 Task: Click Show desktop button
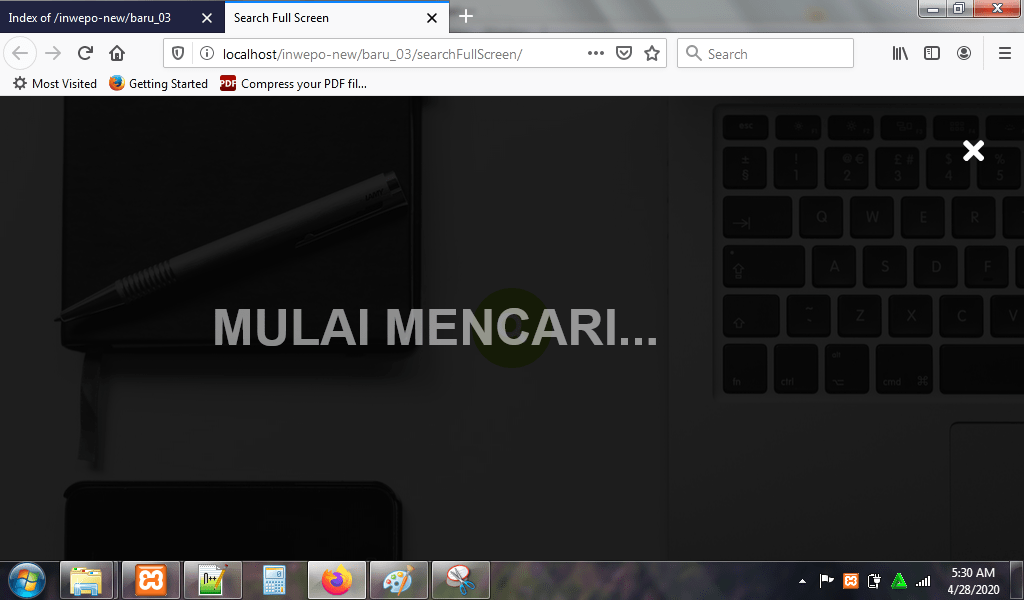pyautogui.click(x=1017, y=580)
